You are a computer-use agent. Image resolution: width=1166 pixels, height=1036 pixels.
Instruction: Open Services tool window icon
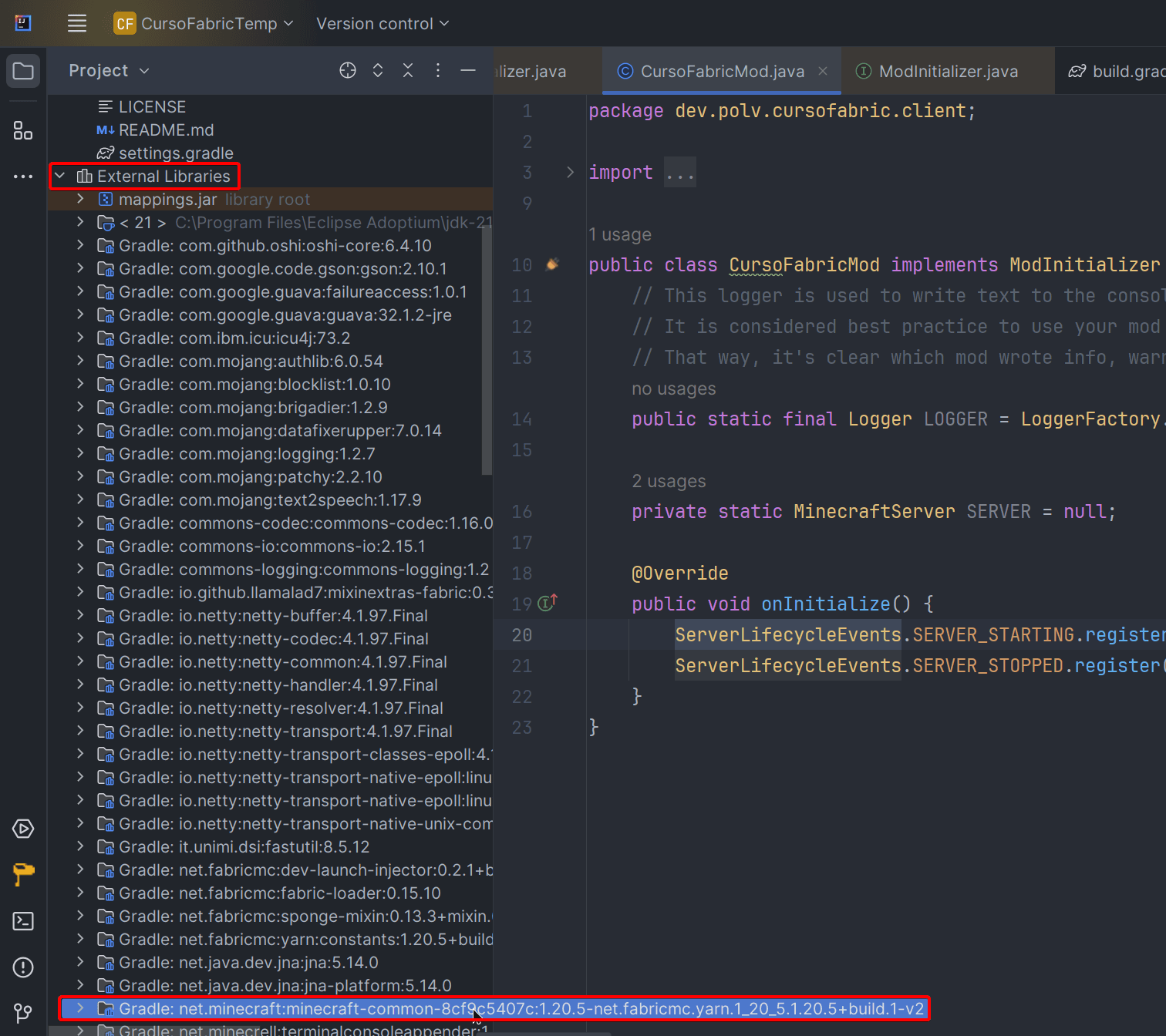(x=23, y=829)
